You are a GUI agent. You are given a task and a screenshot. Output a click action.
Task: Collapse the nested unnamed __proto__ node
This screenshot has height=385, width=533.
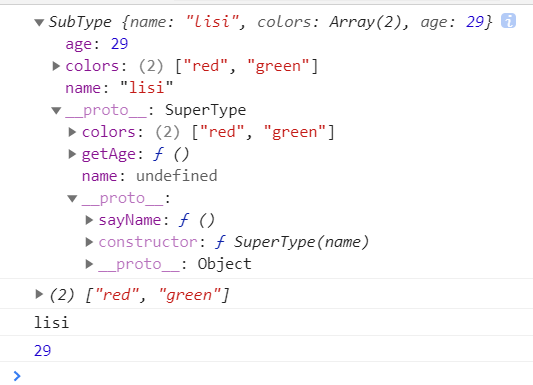[72, 198]
